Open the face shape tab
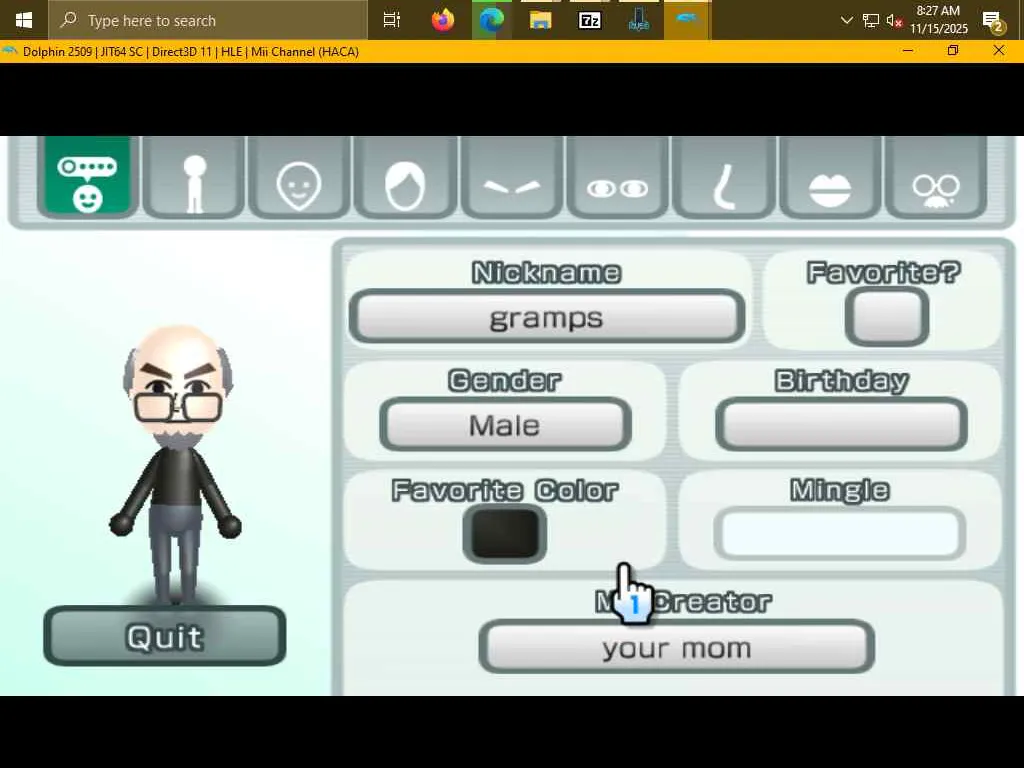Viewport: 1024px width, 768px height. click(299, 178)
